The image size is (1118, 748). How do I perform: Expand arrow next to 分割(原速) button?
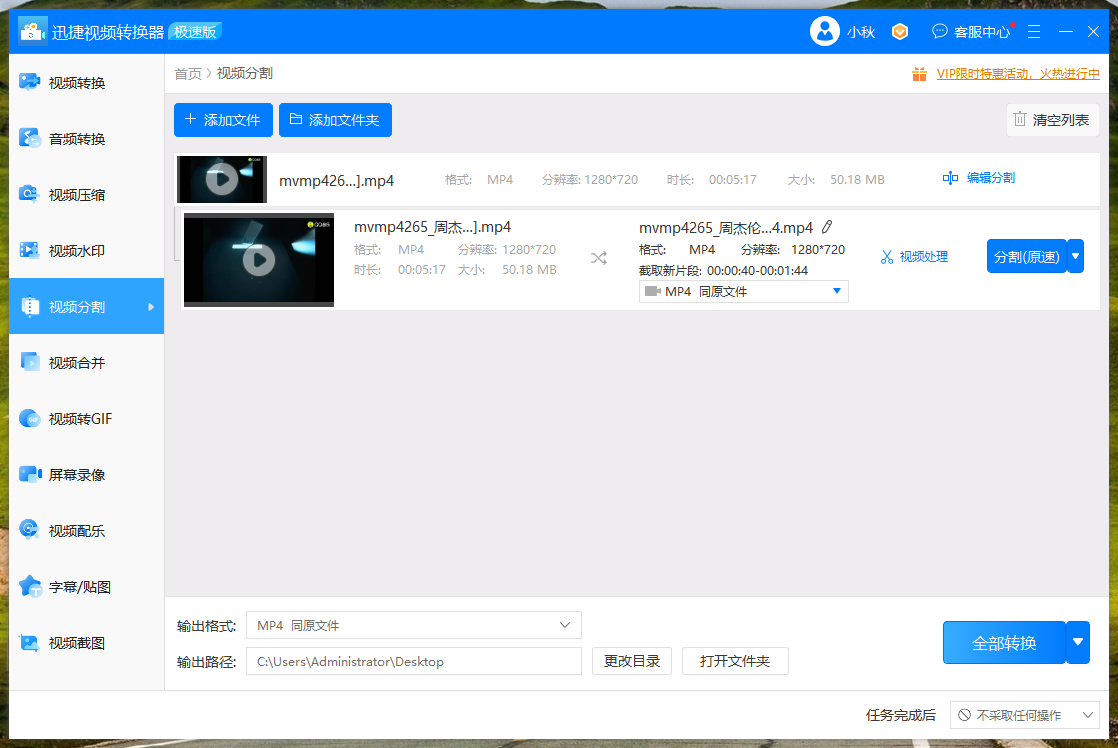point(1075,256)
